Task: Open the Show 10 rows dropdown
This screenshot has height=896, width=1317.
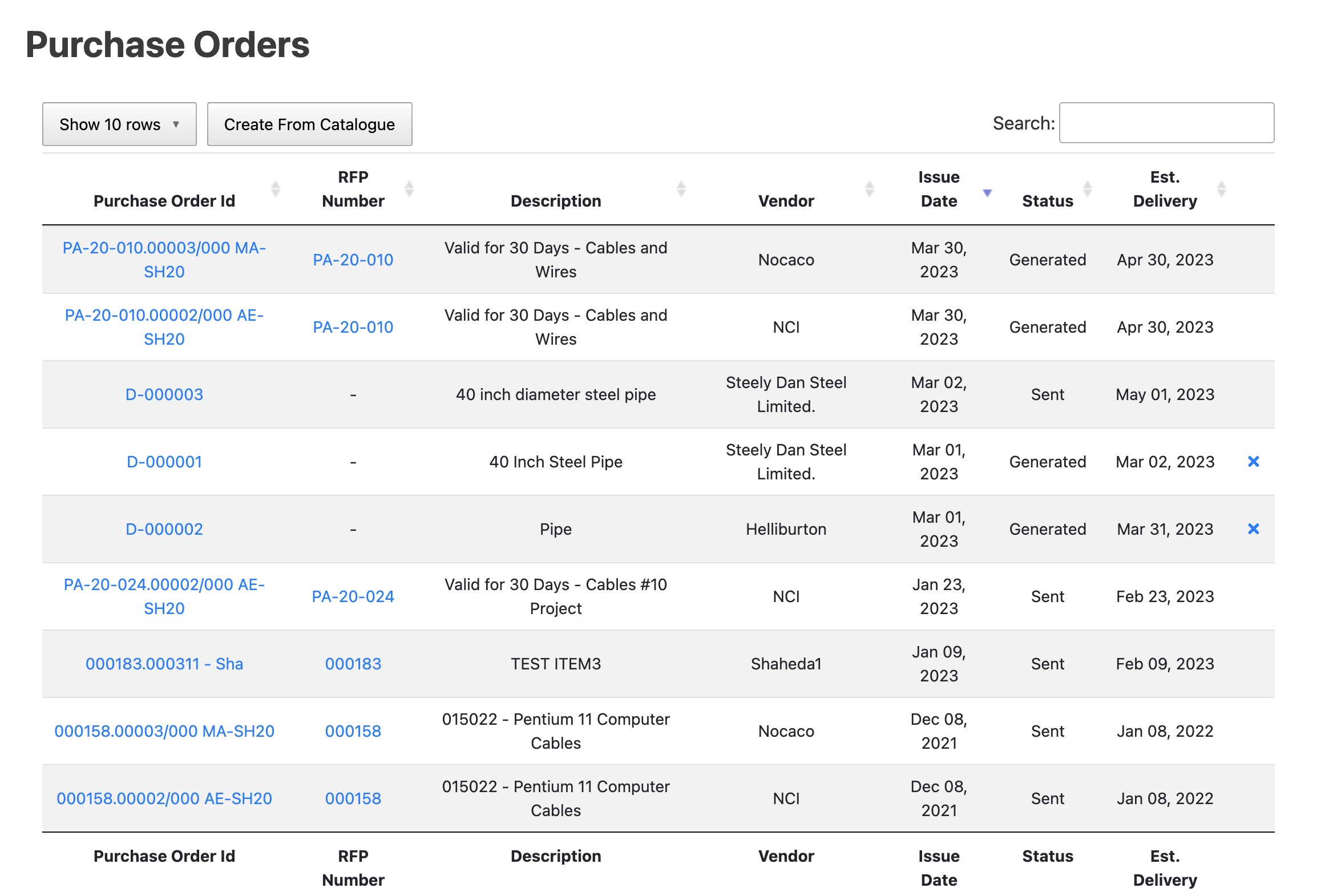Action: (x=119, y=124)
